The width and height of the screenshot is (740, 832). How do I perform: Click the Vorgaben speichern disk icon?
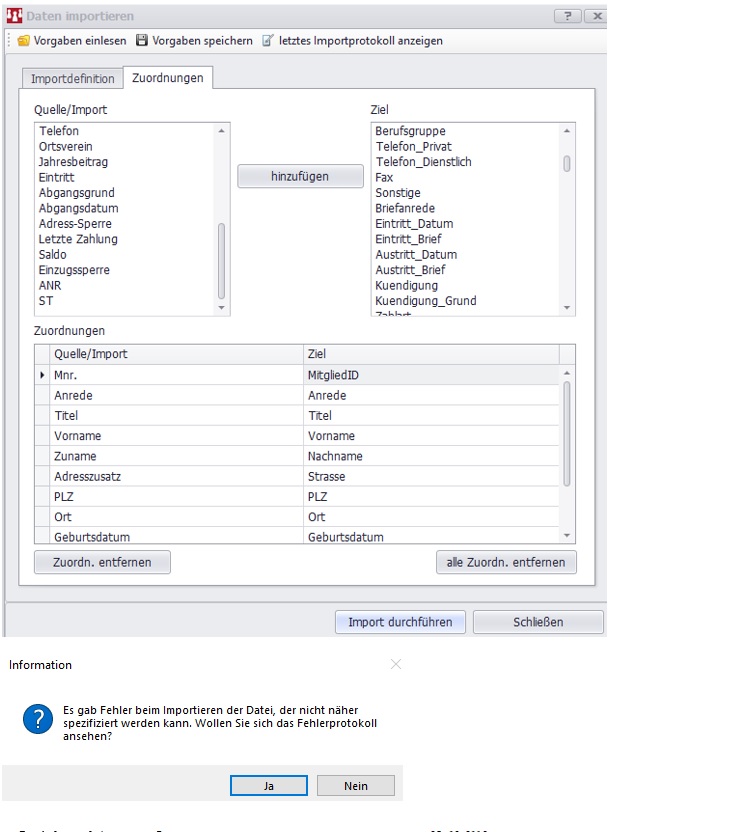142,41
